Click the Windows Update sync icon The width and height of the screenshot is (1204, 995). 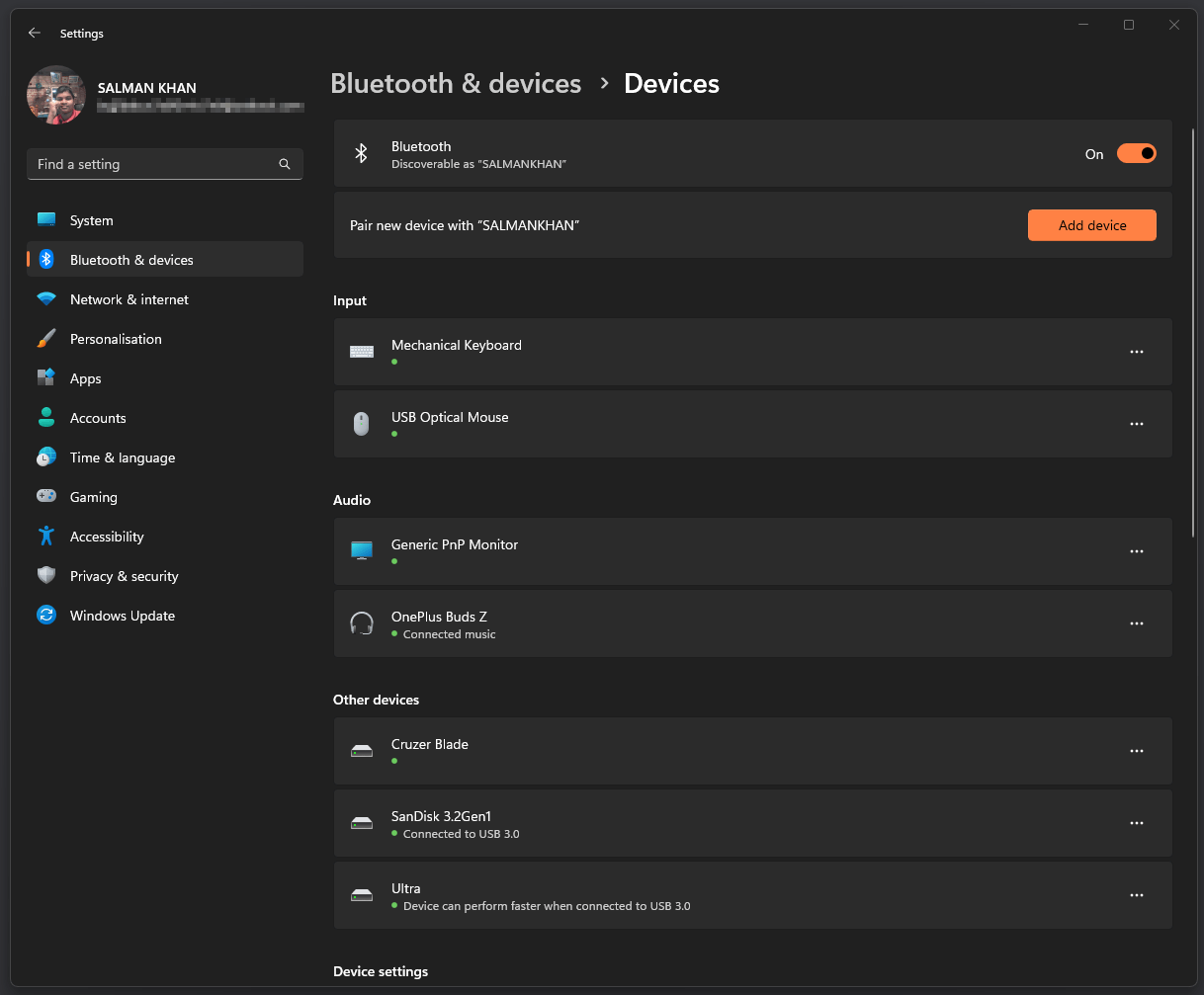coord(46,615)
